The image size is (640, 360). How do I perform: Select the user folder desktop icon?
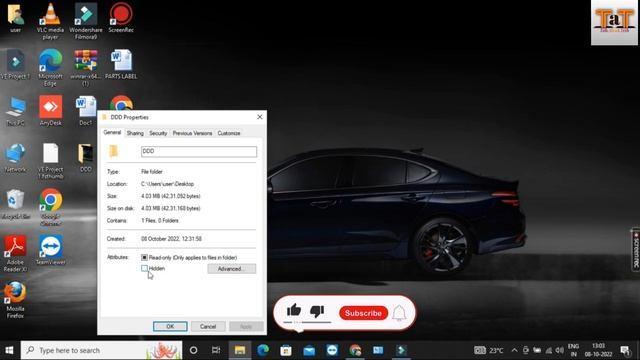(x=16, y=18)
